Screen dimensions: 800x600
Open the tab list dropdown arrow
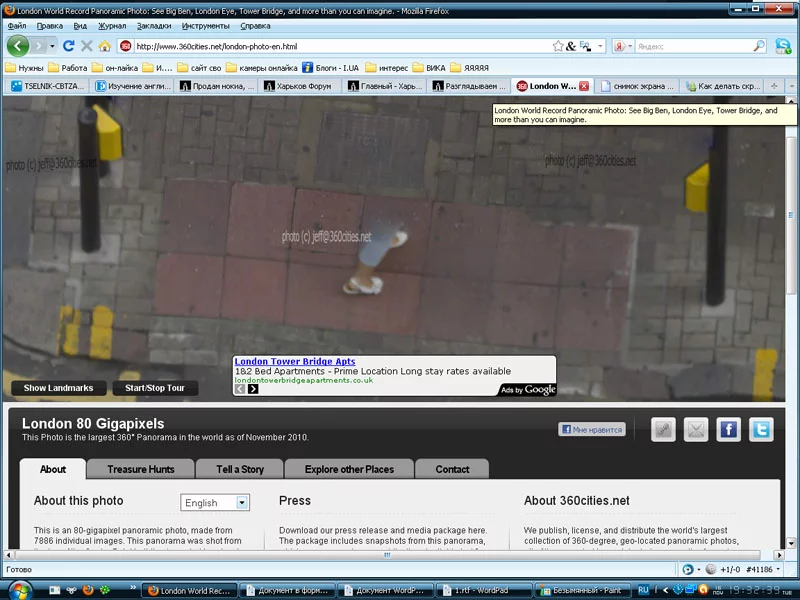pos(791,86)
